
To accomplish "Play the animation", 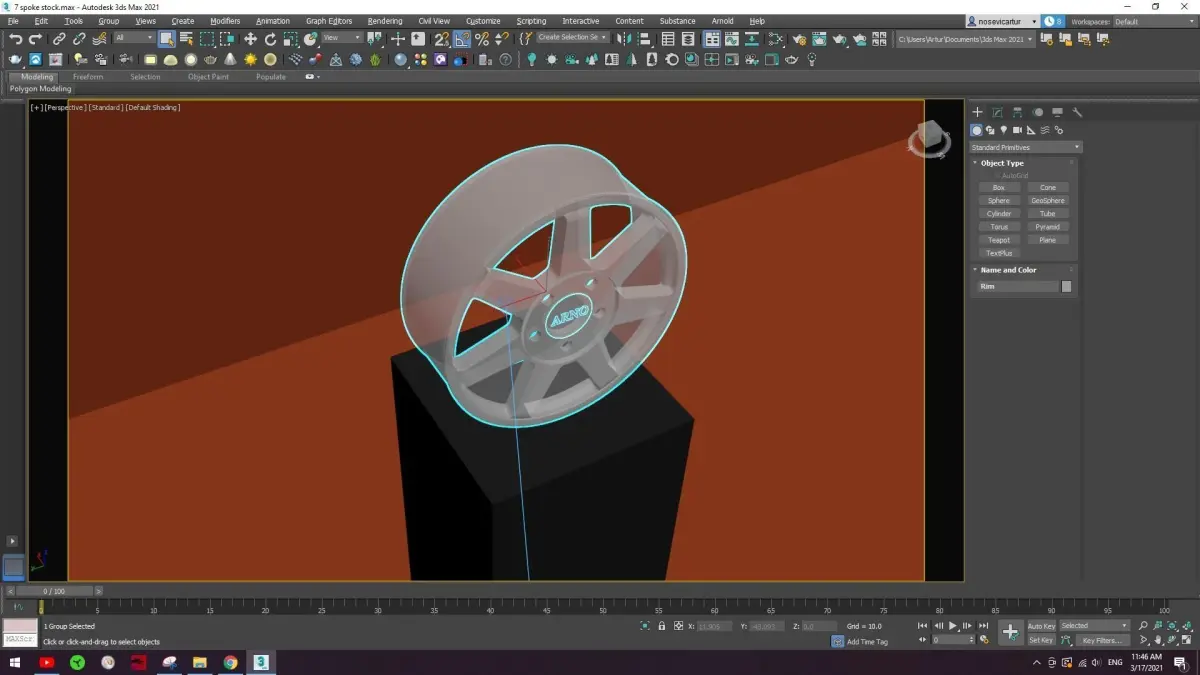I will point(952,626).
